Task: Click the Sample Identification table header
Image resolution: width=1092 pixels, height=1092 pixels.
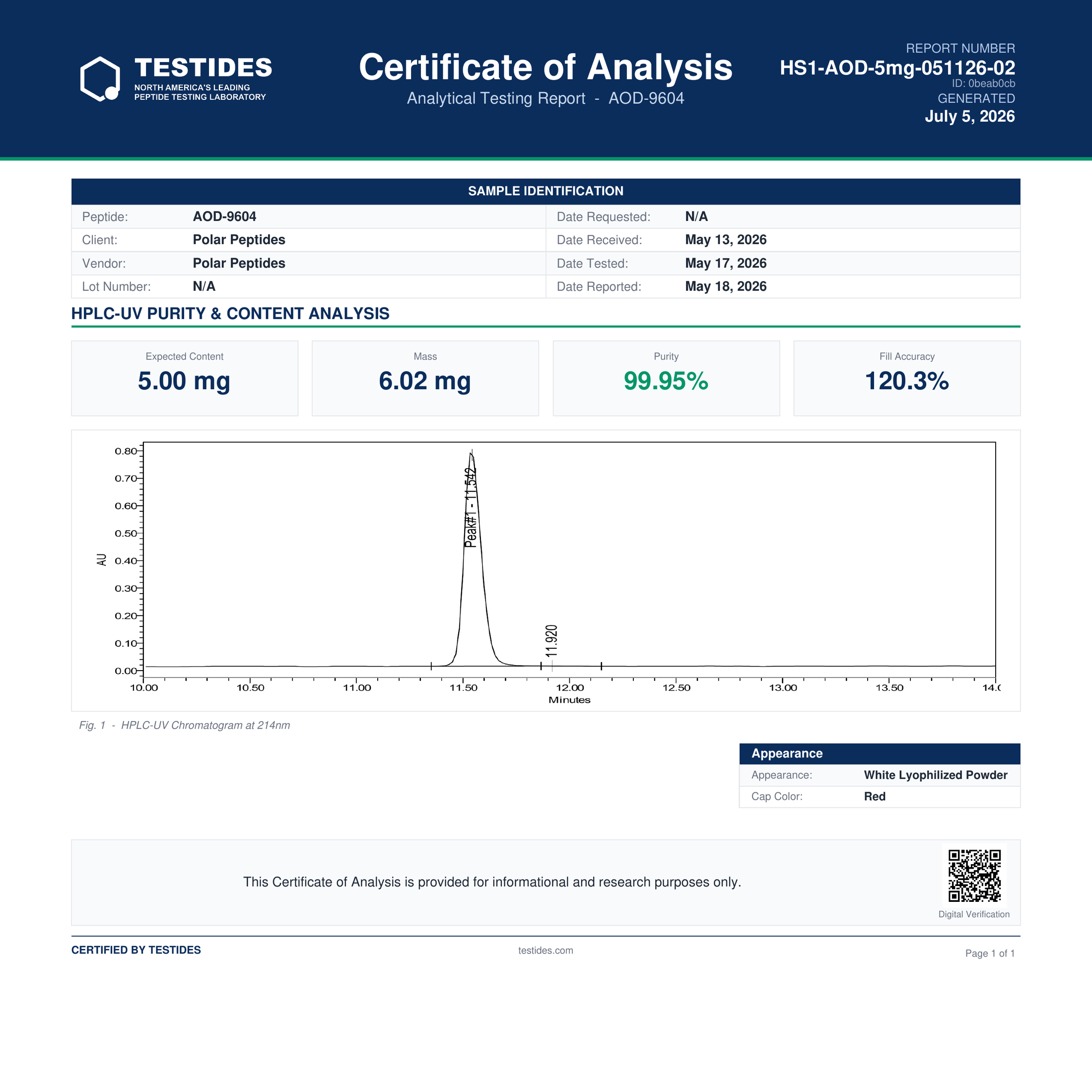Action: coord(546,191)
